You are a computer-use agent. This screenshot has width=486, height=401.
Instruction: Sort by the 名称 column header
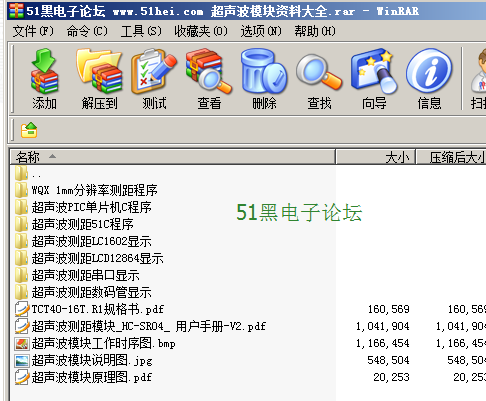pyautogui.click(x=173, y=157)
